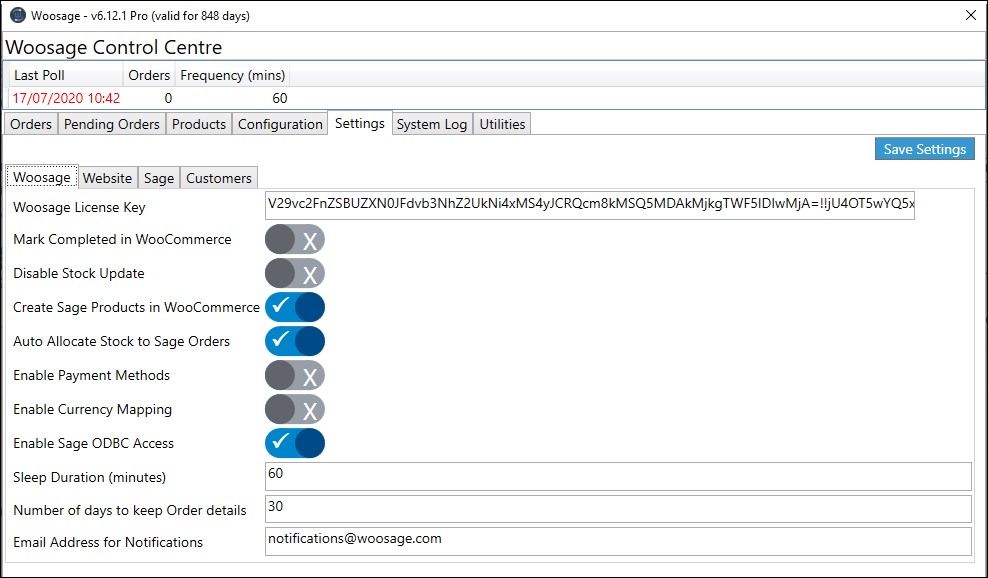Turn off Auto Allocate Stock to Sage Orders
The height and width of the screenshot is (578, 988).
(295, 342)
